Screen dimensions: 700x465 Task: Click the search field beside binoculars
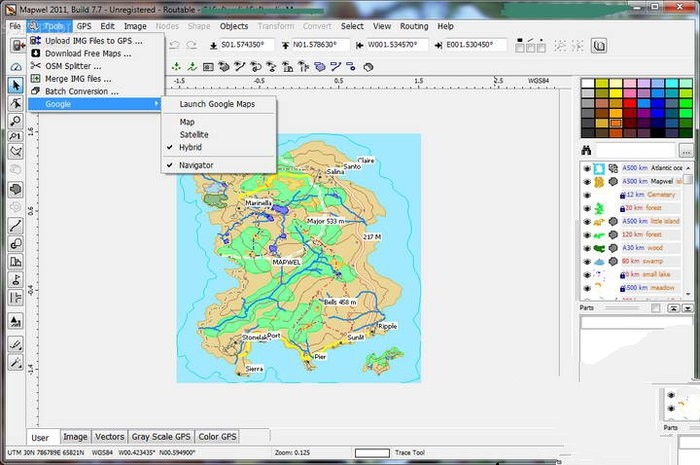click(x=636, y=150)
